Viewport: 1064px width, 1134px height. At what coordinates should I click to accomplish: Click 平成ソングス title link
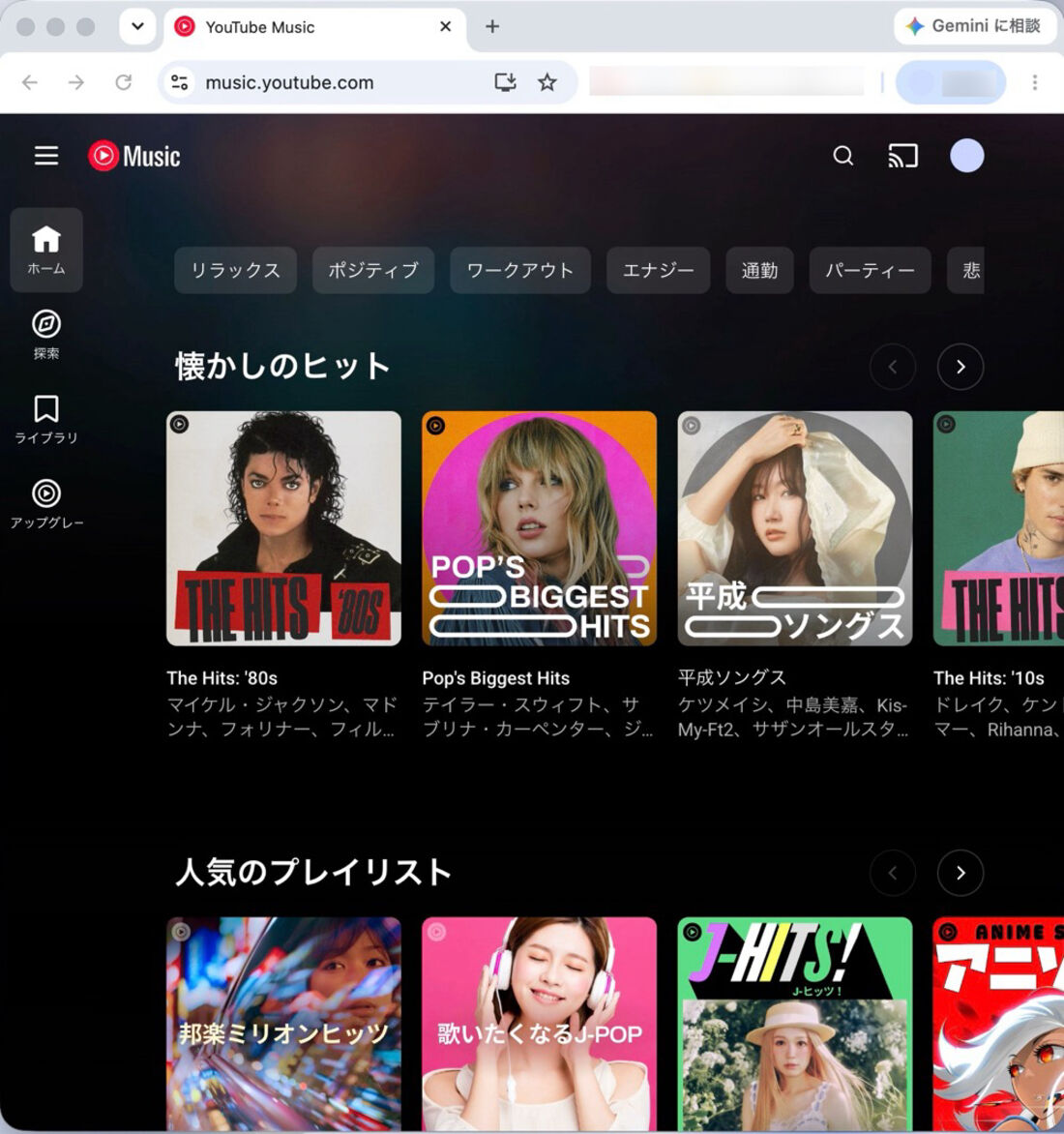pyautogui.click(x=731, y=677)
